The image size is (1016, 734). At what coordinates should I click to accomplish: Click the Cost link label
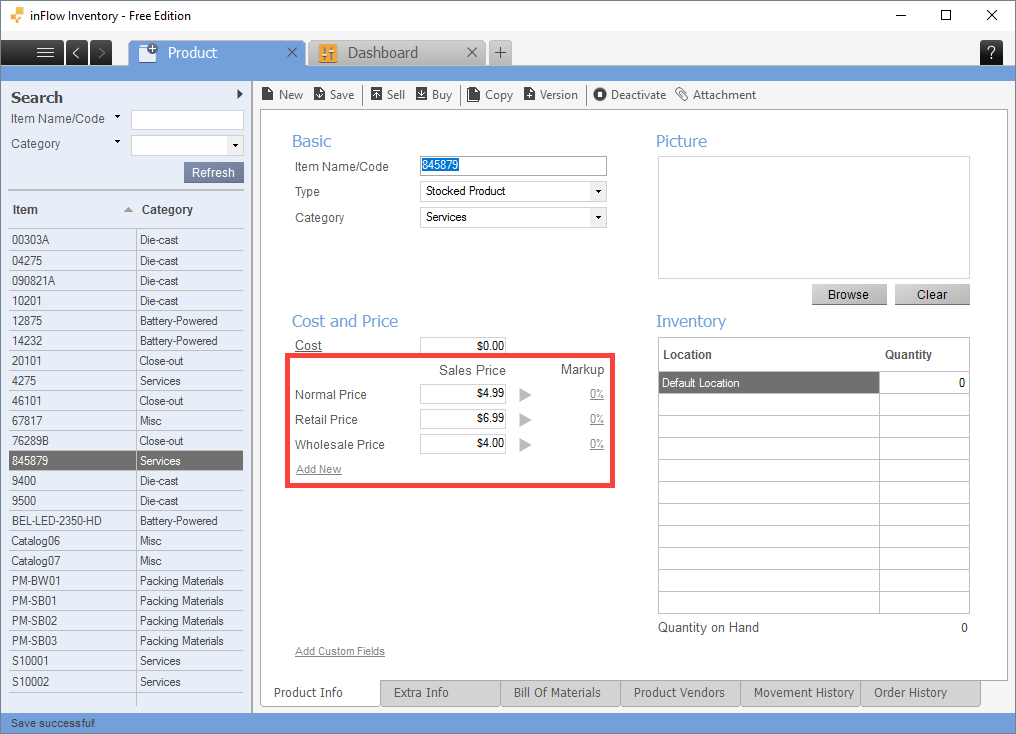(308, 345)
